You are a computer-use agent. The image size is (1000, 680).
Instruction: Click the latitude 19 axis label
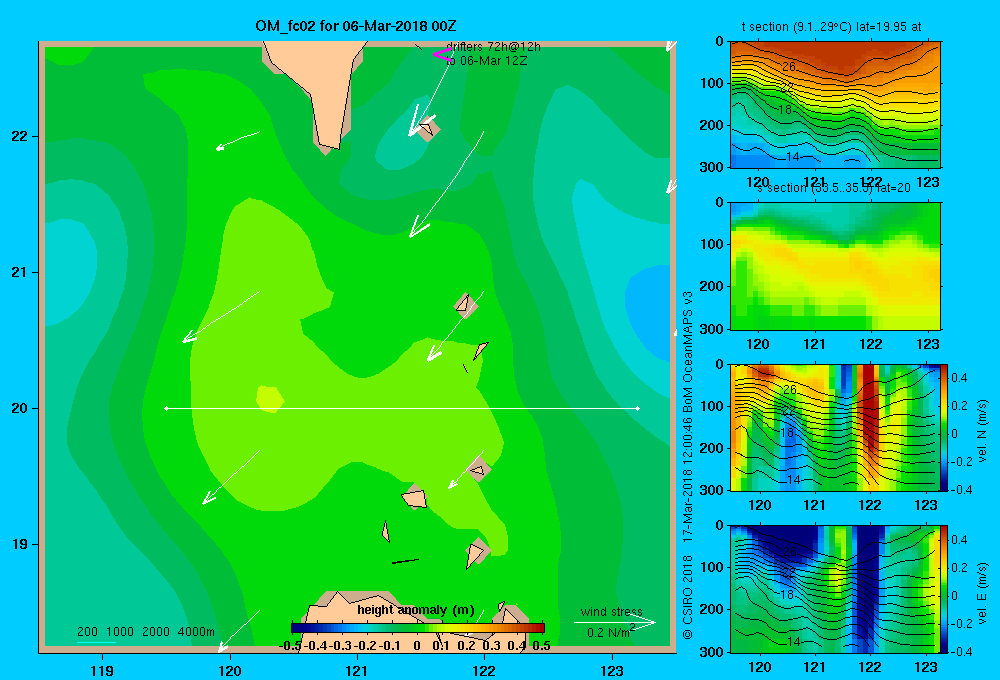tap(20, 544)
